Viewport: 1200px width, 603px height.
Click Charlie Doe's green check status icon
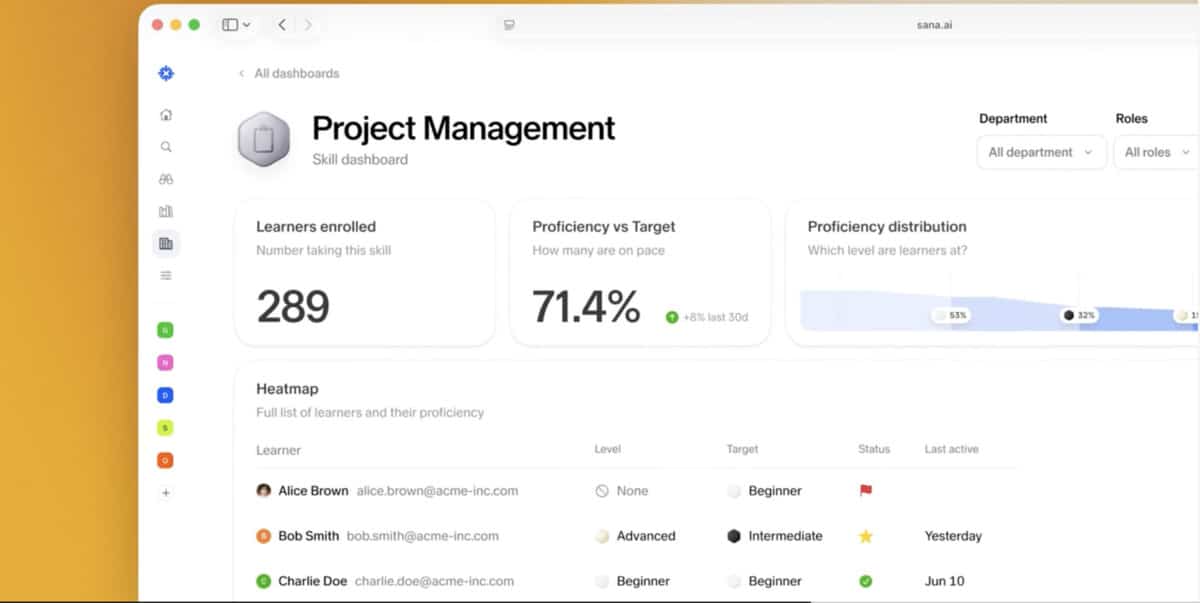coord(866,581)
